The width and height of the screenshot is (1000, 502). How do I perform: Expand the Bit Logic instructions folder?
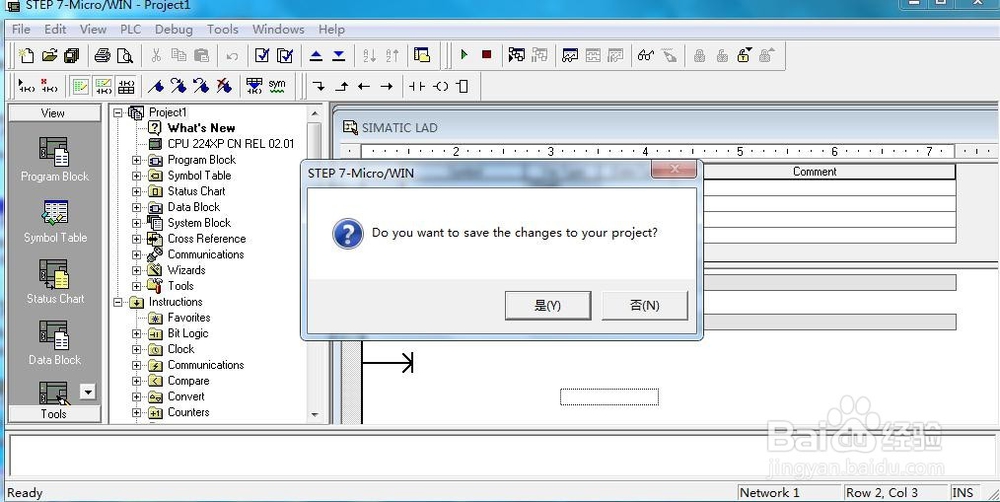[x=136, y=334]
